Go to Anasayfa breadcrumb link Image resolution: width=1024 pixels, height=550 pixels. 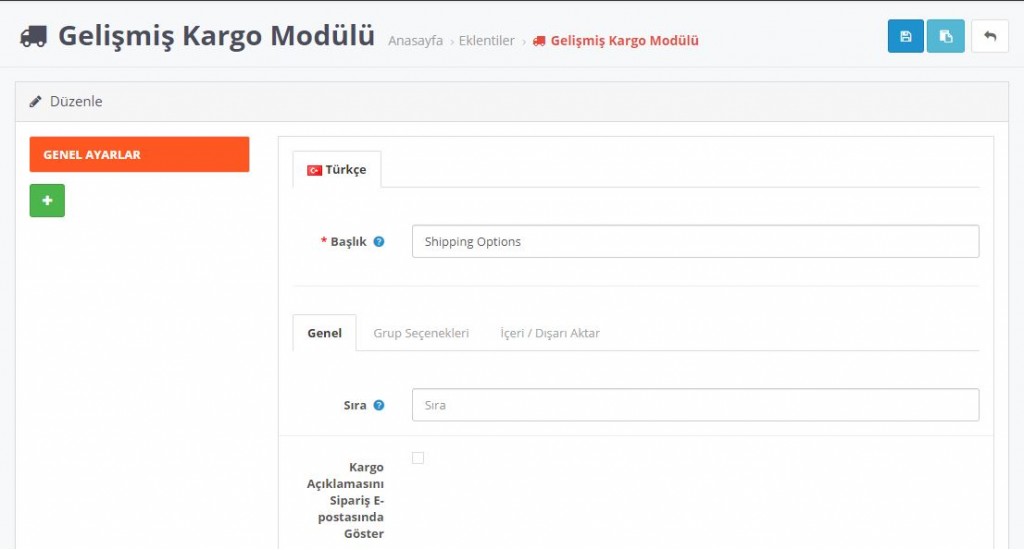point(415,41)
